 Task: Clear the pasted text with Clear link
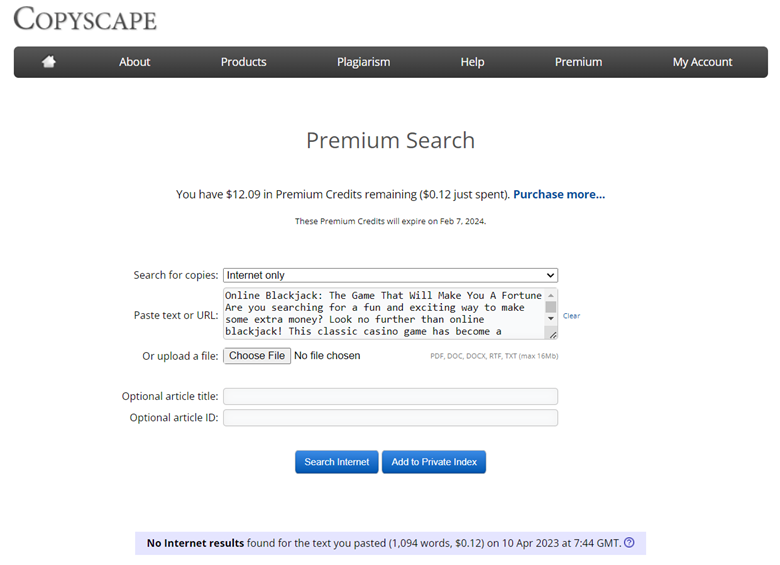(571, 316)
